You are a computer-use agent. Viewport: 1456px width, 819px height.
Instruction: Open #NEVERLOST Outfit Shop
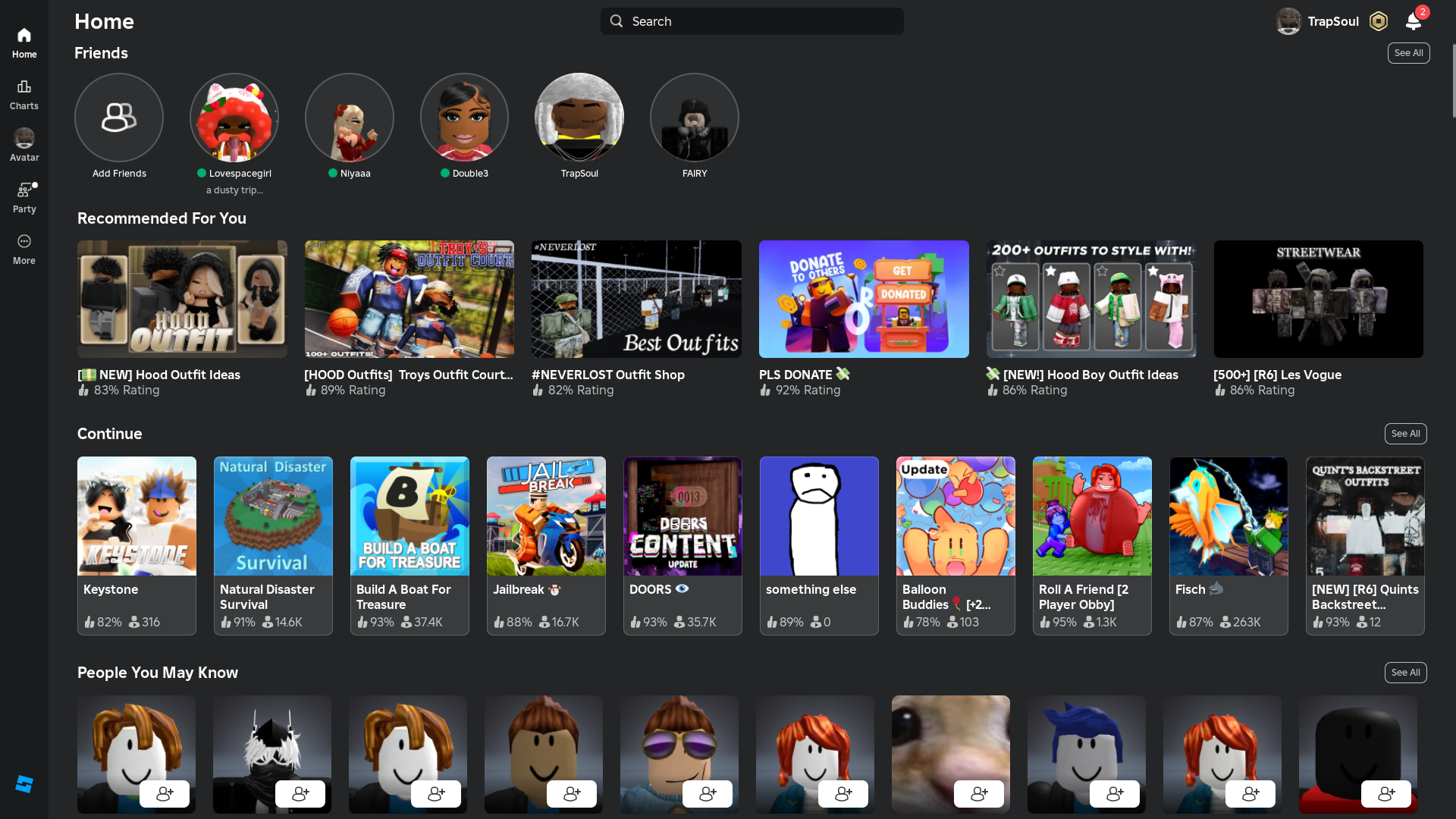click(636, 299)
